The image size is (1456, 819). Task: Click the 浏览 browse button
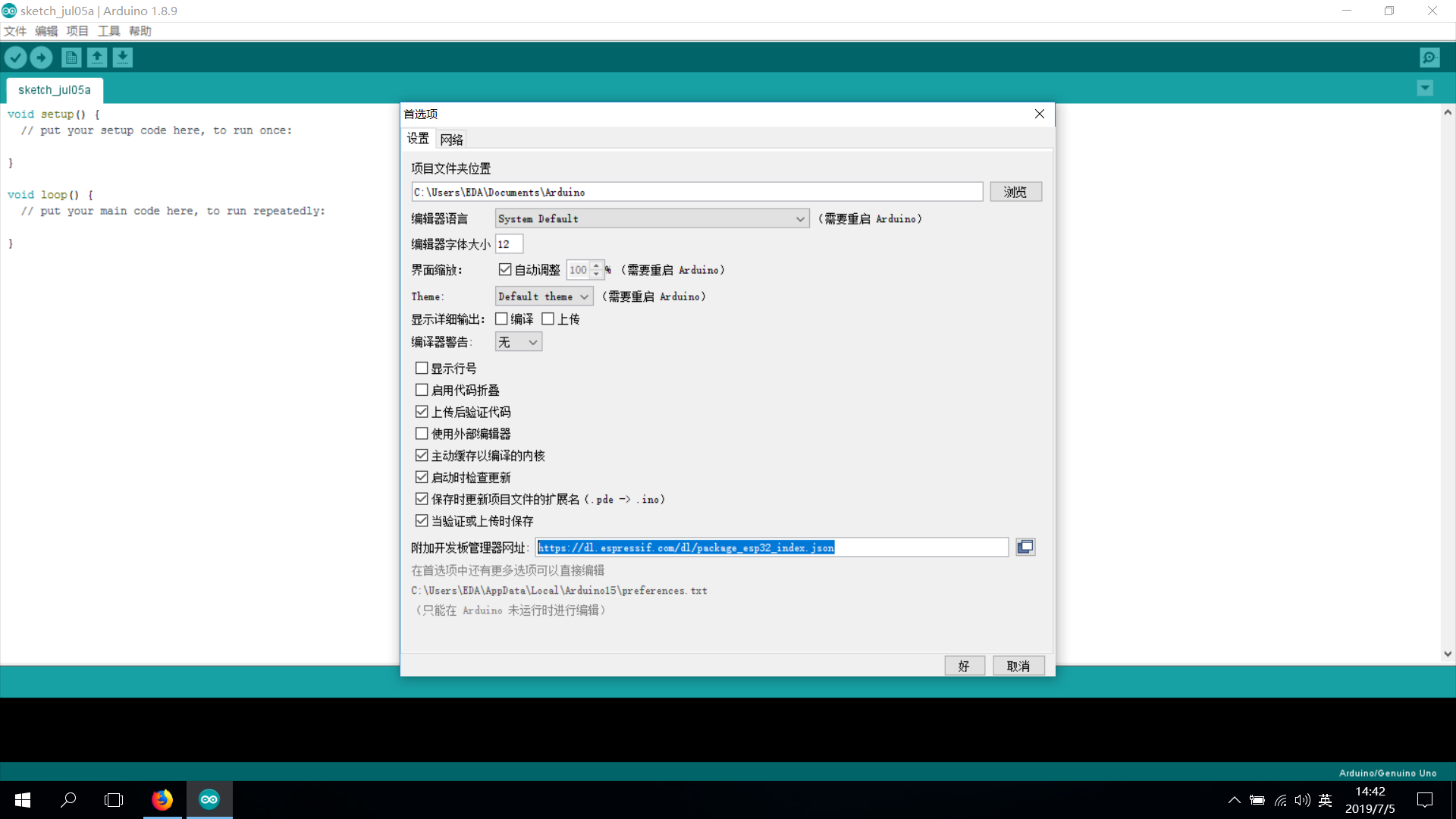pyautogui.click(x=1015, y=192)
